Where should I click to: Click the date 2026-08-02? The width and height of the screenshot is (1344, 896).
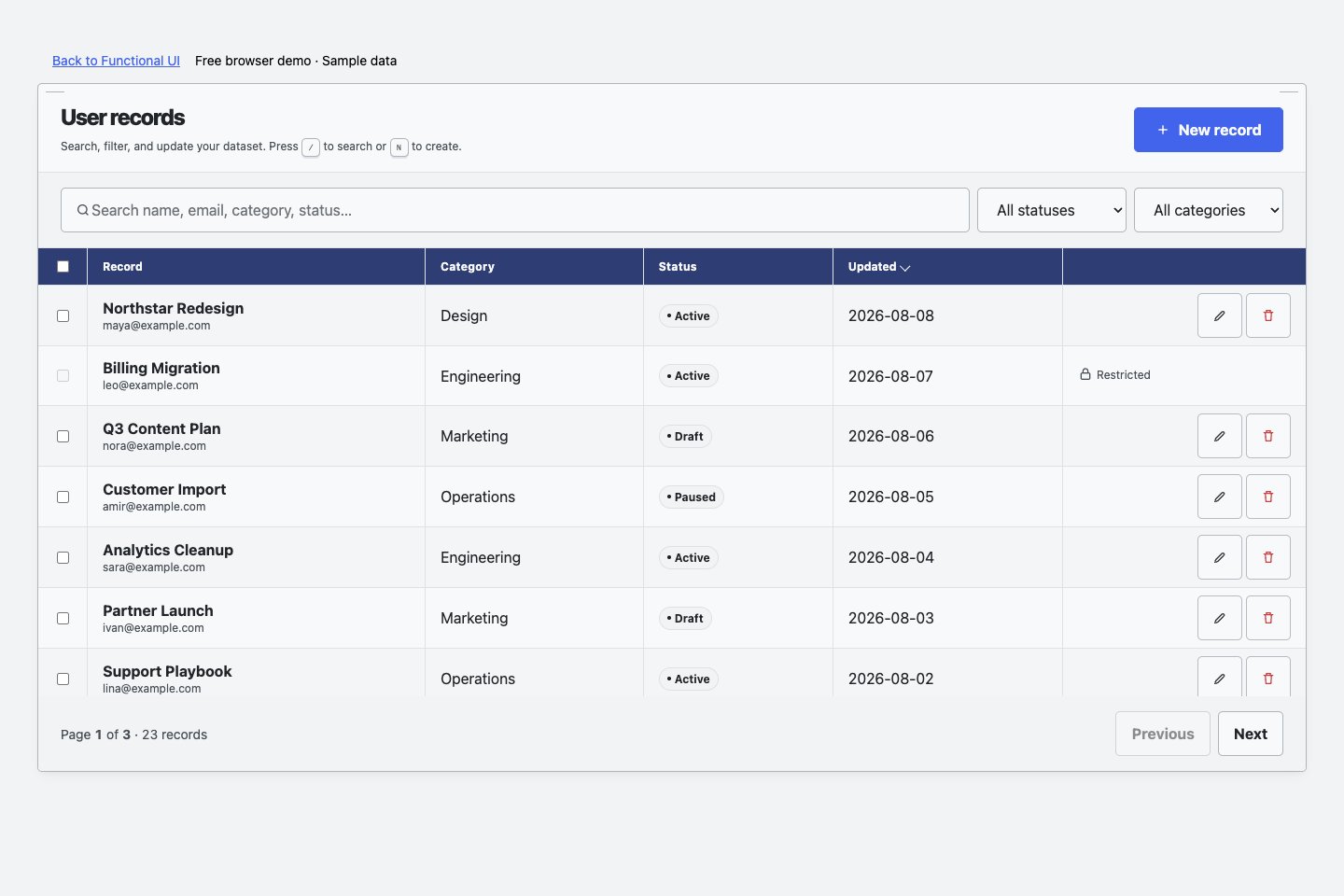[x=891, y=679]
